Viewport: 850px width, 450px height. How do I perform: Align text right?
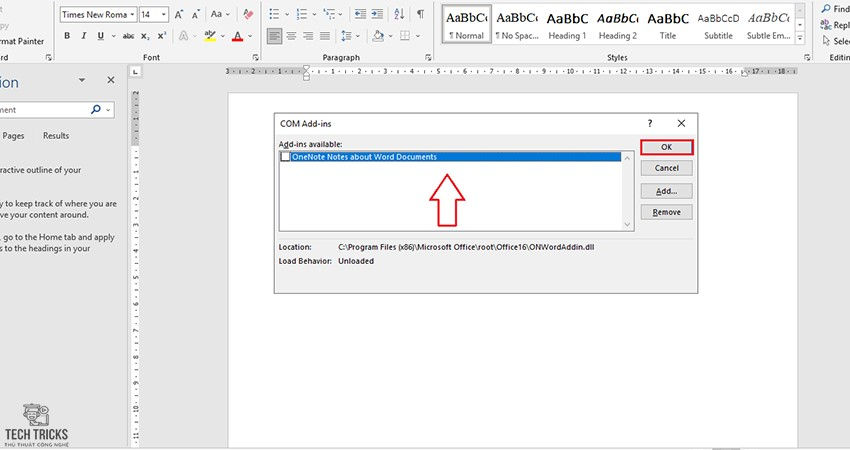(308, 36)
